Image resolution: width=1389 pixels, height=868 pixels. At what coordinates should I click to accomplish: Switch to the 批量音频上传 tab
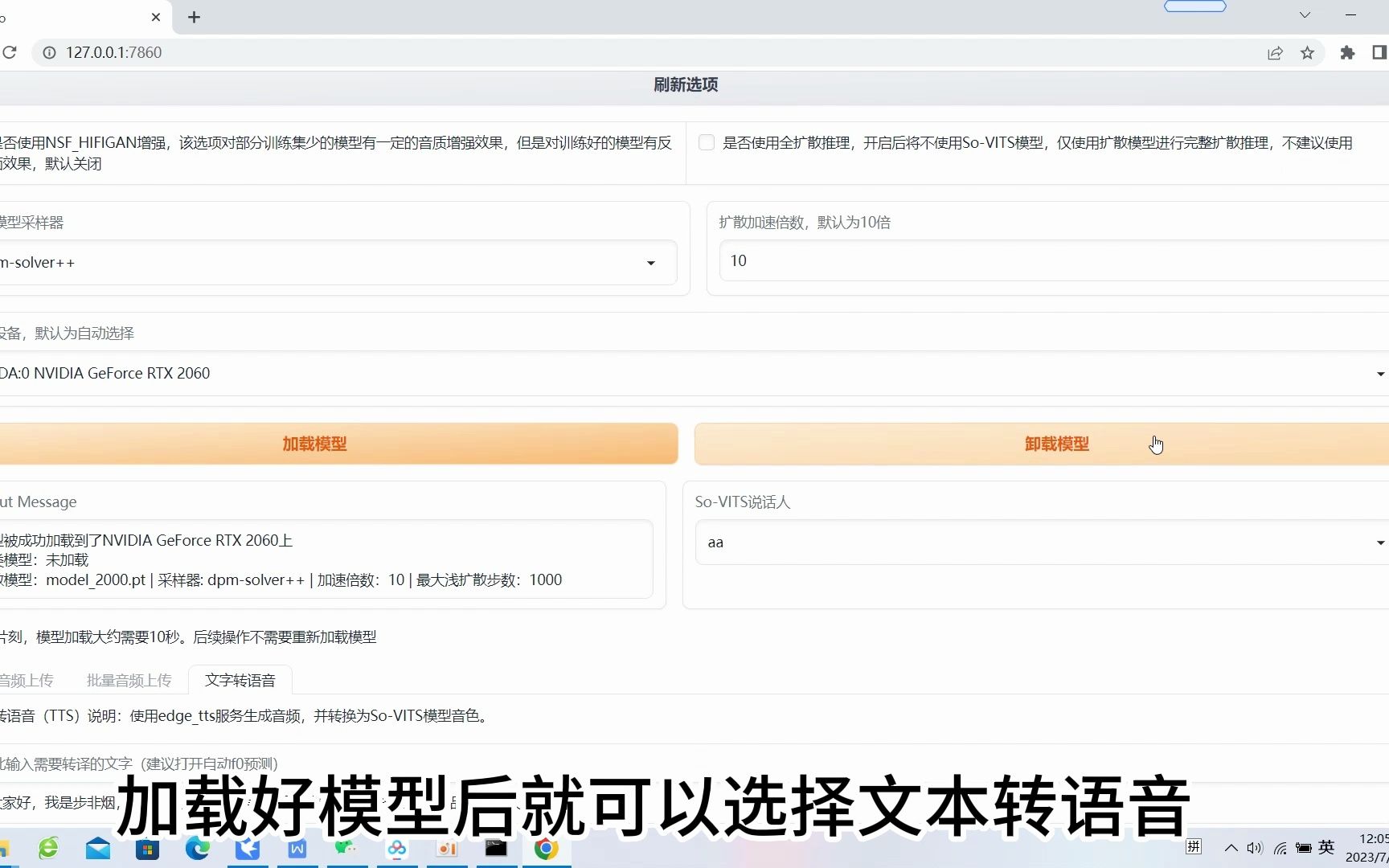pos(128,679)
